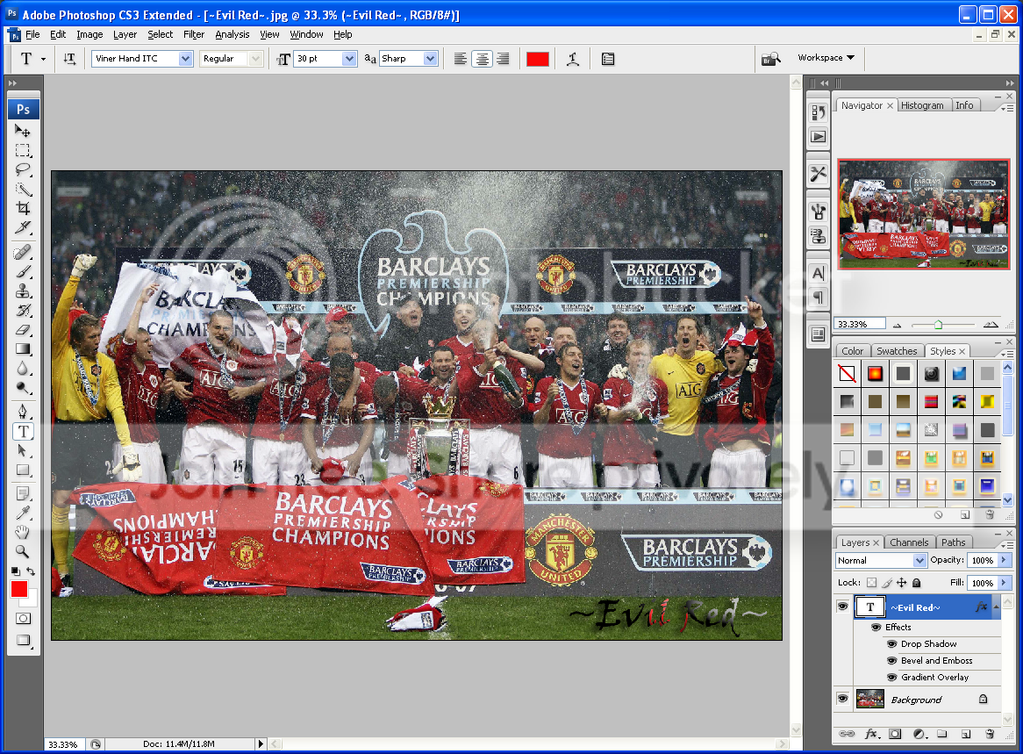
Task: Open the font family dropdown
Action: point(185,59)
